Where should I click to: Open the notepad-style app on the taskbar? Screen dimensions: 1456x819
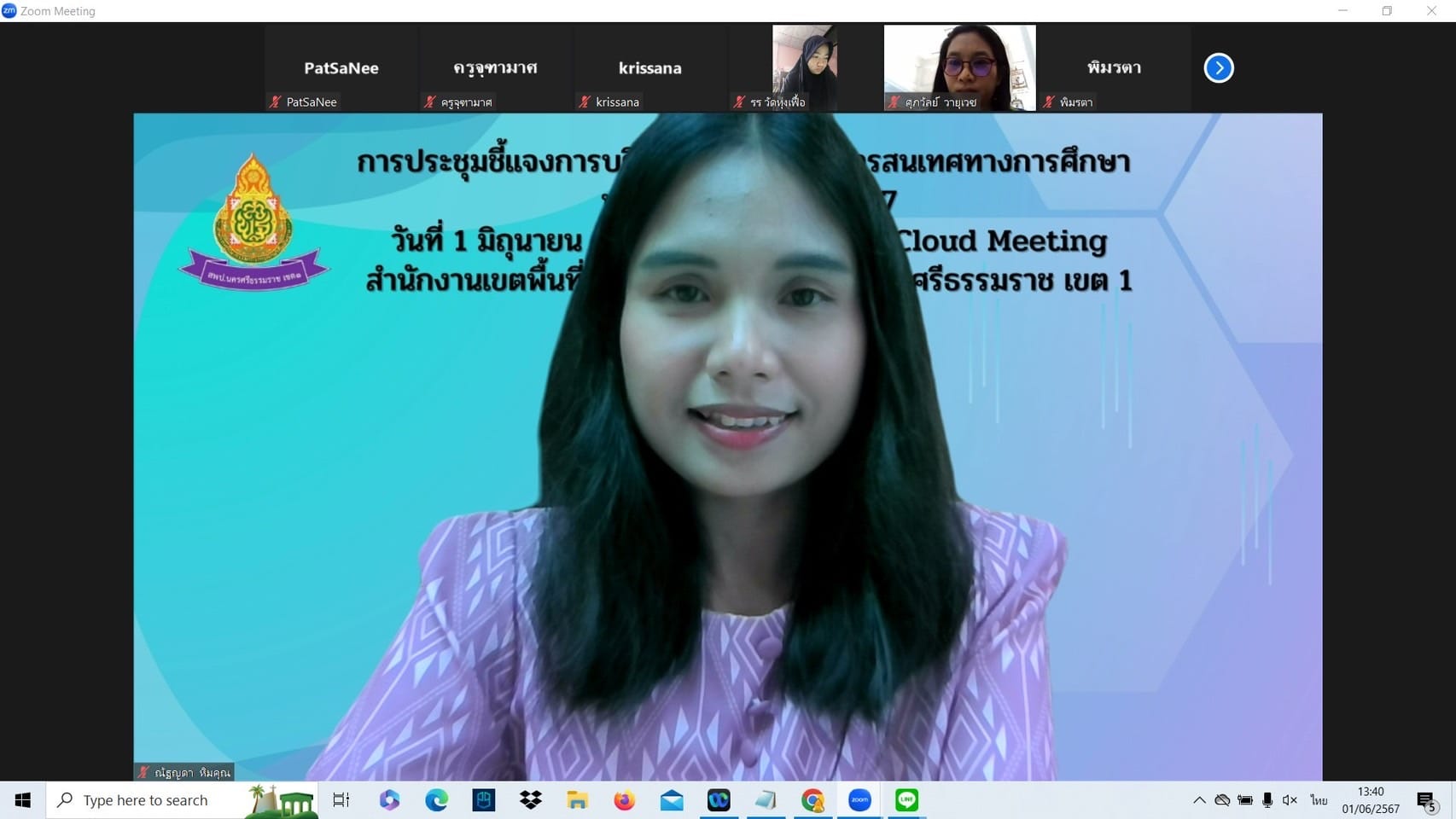766,800
